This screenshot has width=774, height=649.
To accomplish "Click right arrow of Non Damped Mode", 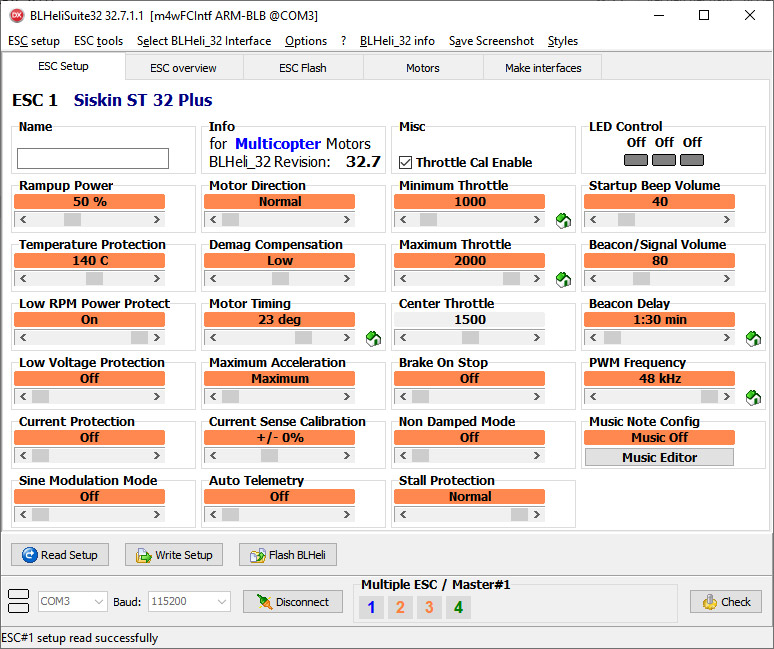I will [537, 456].
